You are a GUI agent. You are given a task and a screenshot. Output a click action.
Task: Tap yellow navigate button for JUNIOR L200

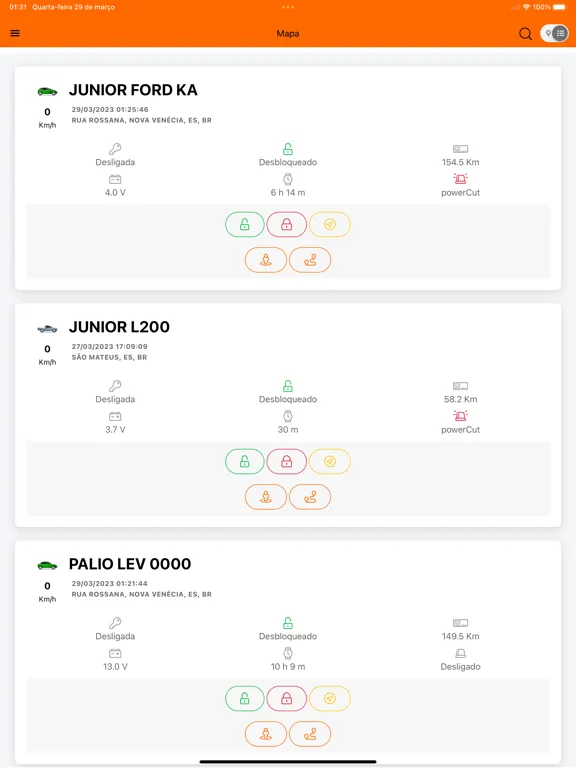pos(330,462)
